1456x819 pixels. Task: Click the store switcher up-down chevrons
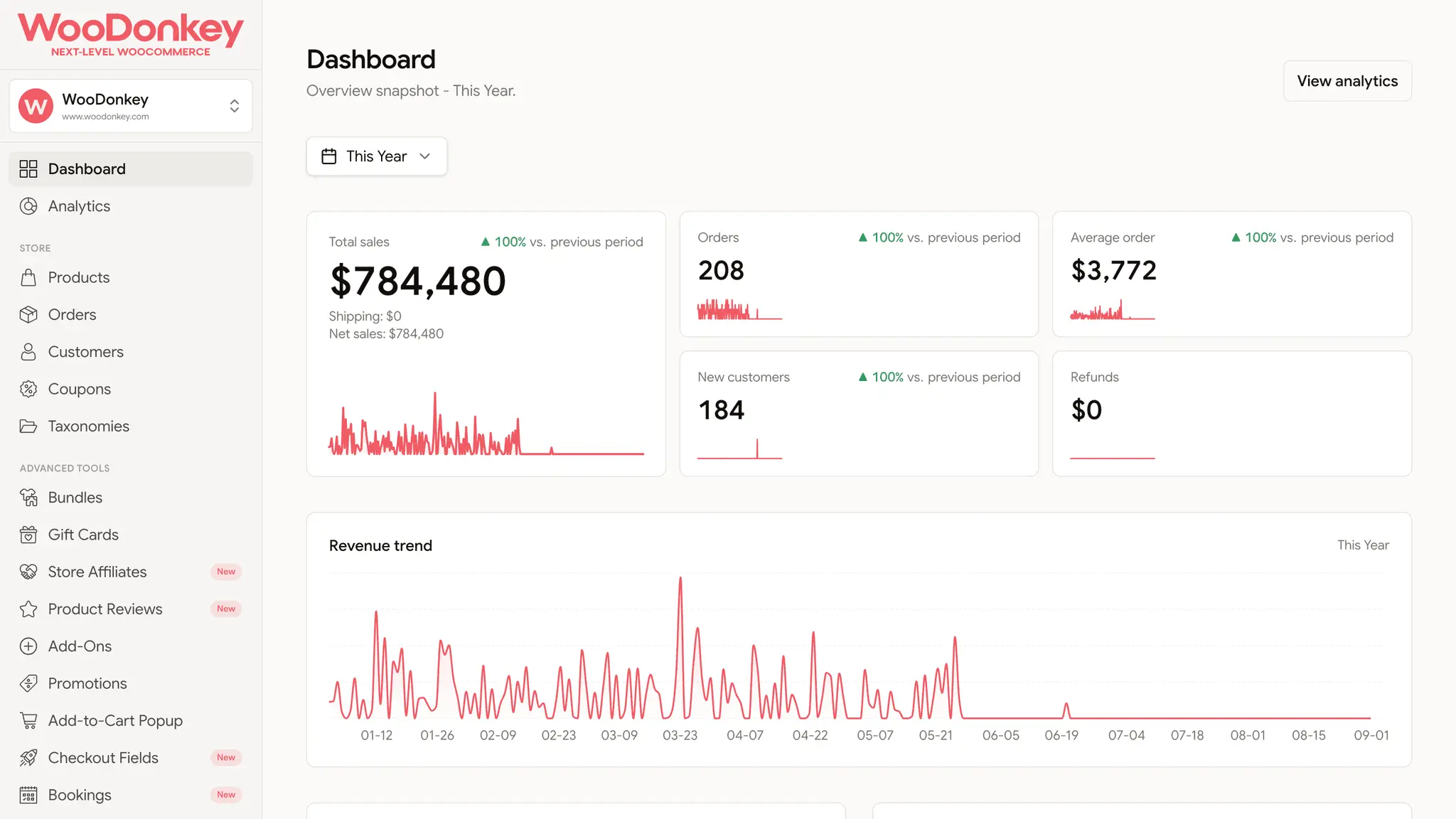pyautogui.click(x=235, y=106)
